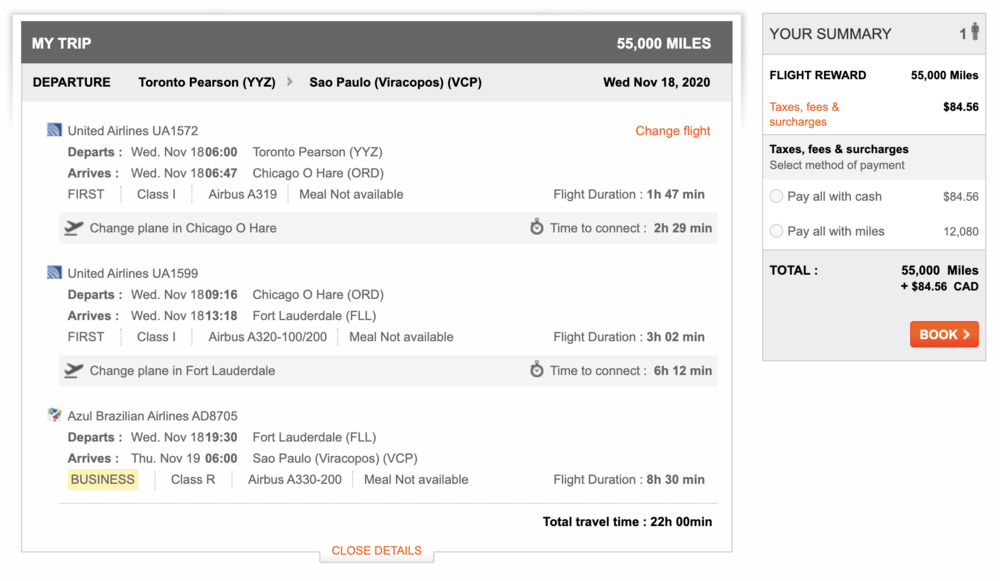1000x581 pixels.
Task: Click the plane icon for Fort Lauderdale connection
Action: point(73,370)
